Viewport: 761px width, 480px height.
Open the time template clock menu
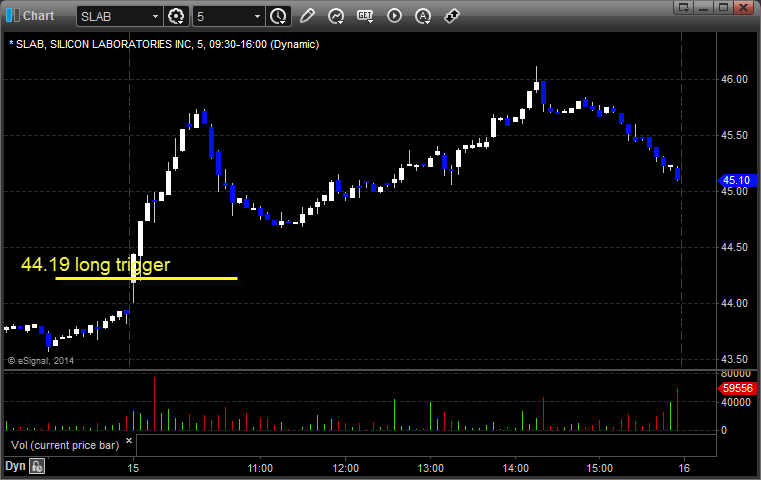coord(279,16)
